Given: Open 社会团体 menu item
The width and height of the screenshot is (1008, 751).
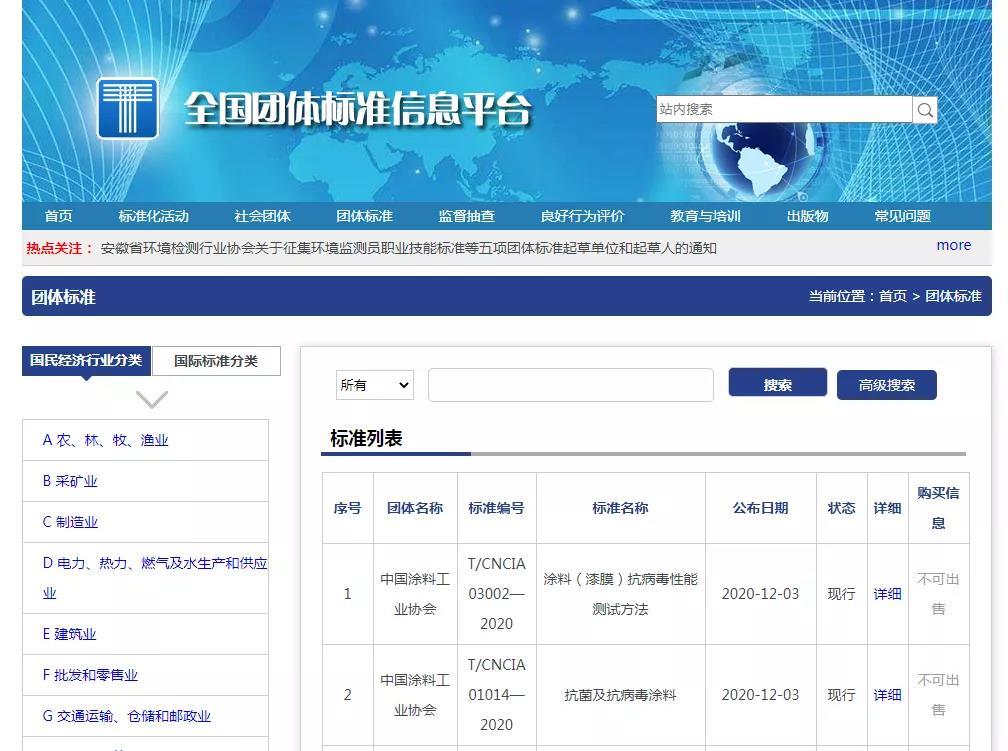Looking at the screenshot, I should click(x=262, y=216).
